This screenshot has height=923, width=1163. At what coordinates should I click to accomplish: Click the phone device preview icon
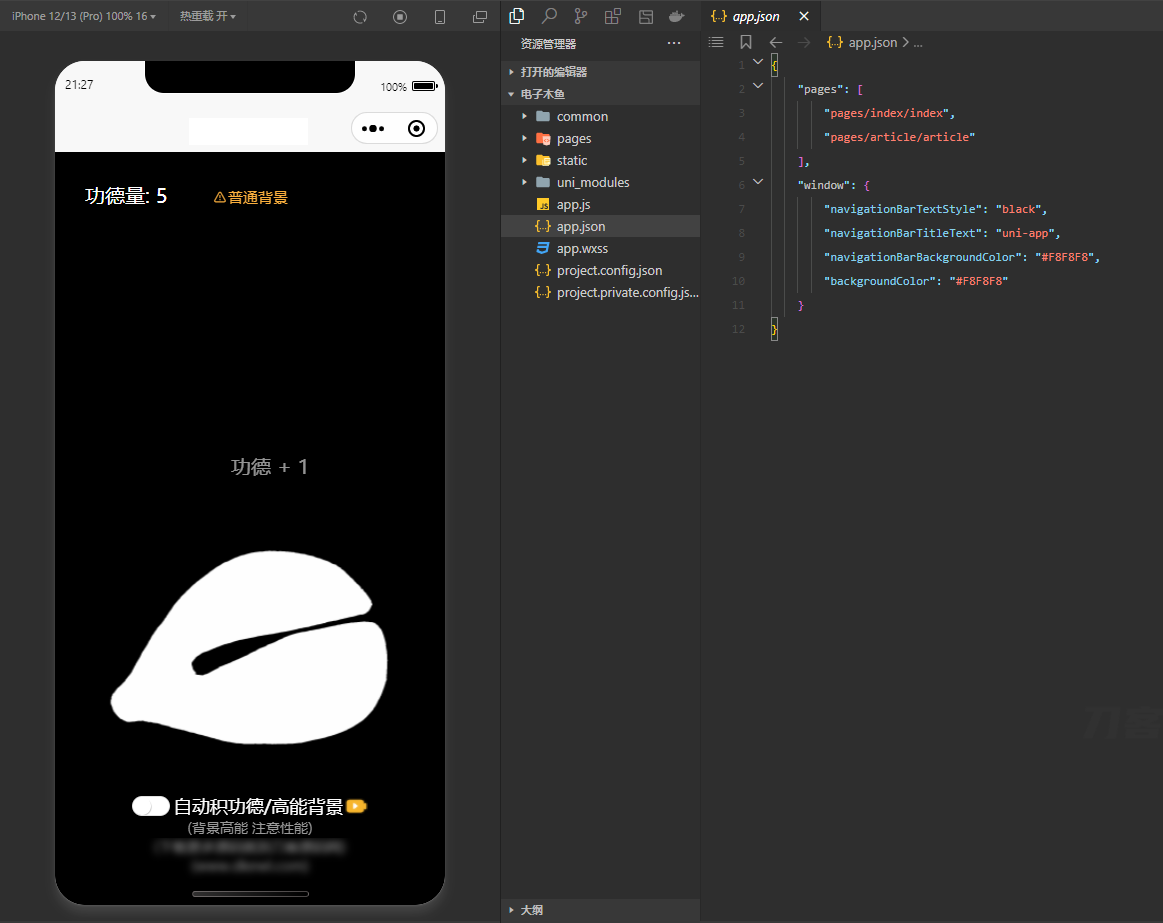[x=440, y=17]
